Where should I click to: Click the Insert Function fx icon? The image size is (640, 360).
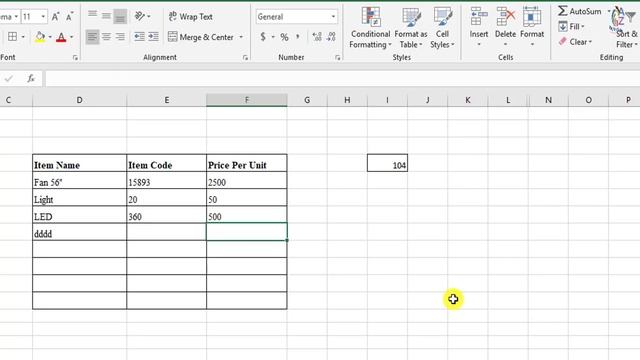coord(31,78)
